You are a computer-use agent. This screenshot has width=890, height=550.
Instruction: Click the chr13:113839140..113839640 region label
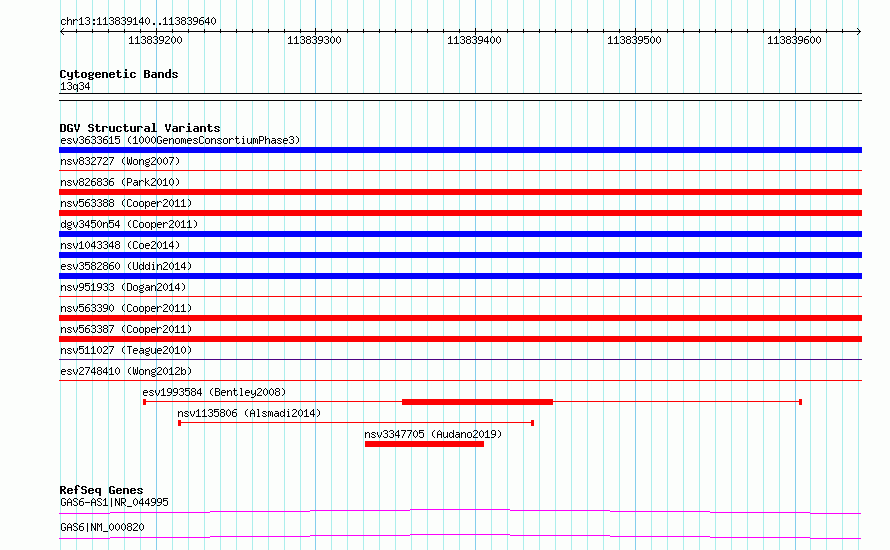tap(138, 21)
